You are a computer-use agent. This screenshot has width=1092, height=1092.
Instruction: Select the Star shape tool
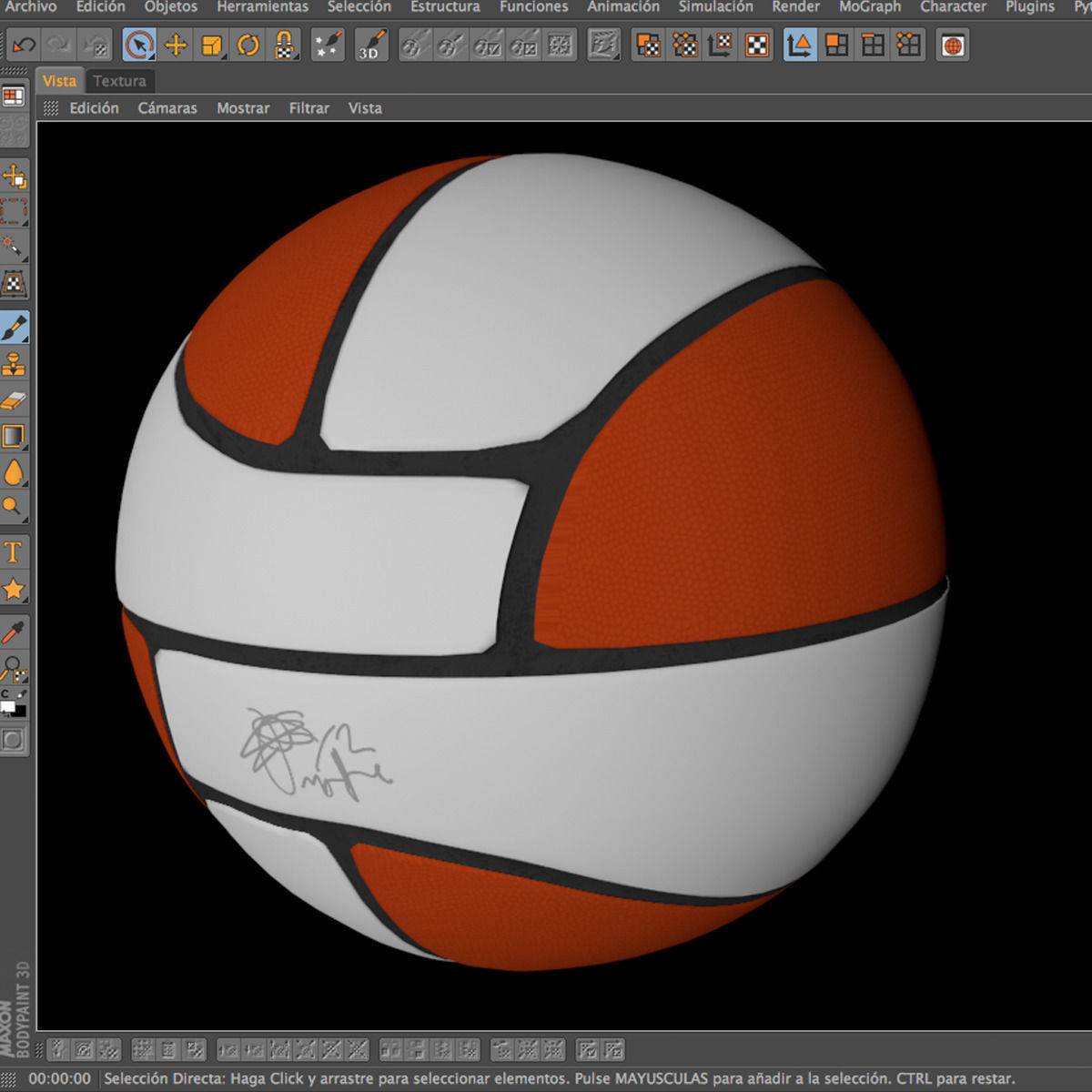click(x=14, y=589)
